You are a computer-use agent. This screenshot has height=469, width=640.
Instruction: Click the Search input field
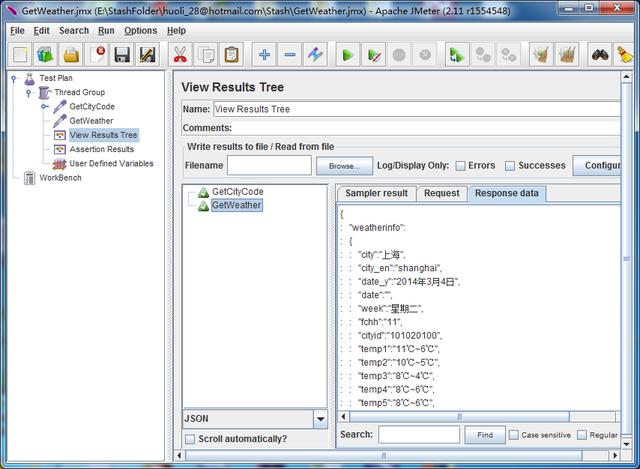(419, 435)
